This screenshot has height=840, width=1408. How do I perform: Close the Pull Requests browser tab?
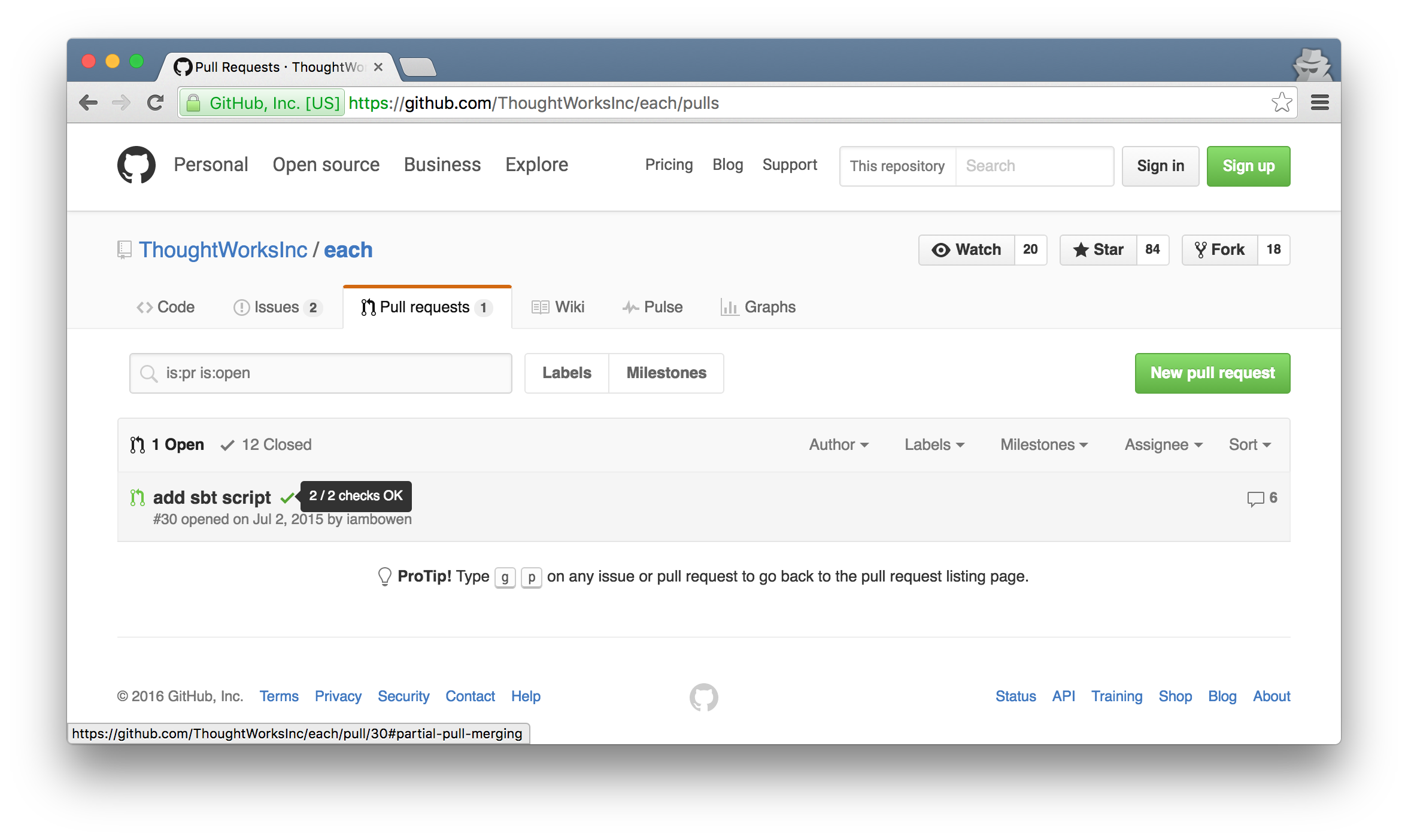tap(378, 67)
